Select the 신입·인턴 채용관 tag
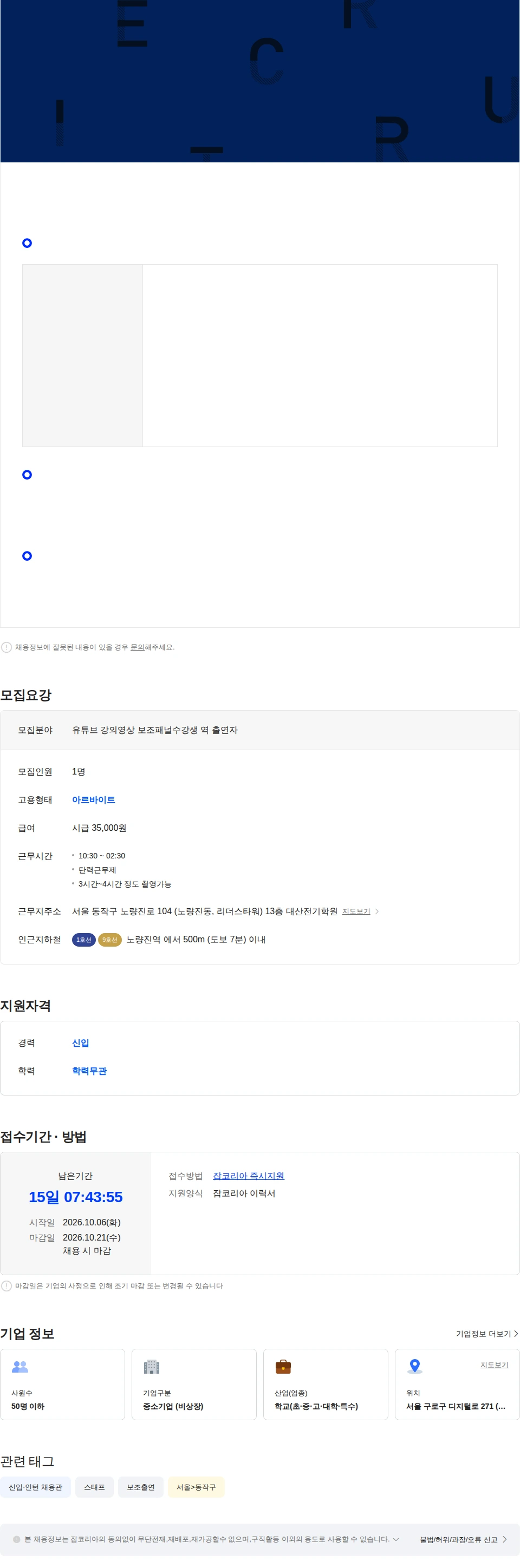The image size is (520, 1568). [x=35, y=1487]
